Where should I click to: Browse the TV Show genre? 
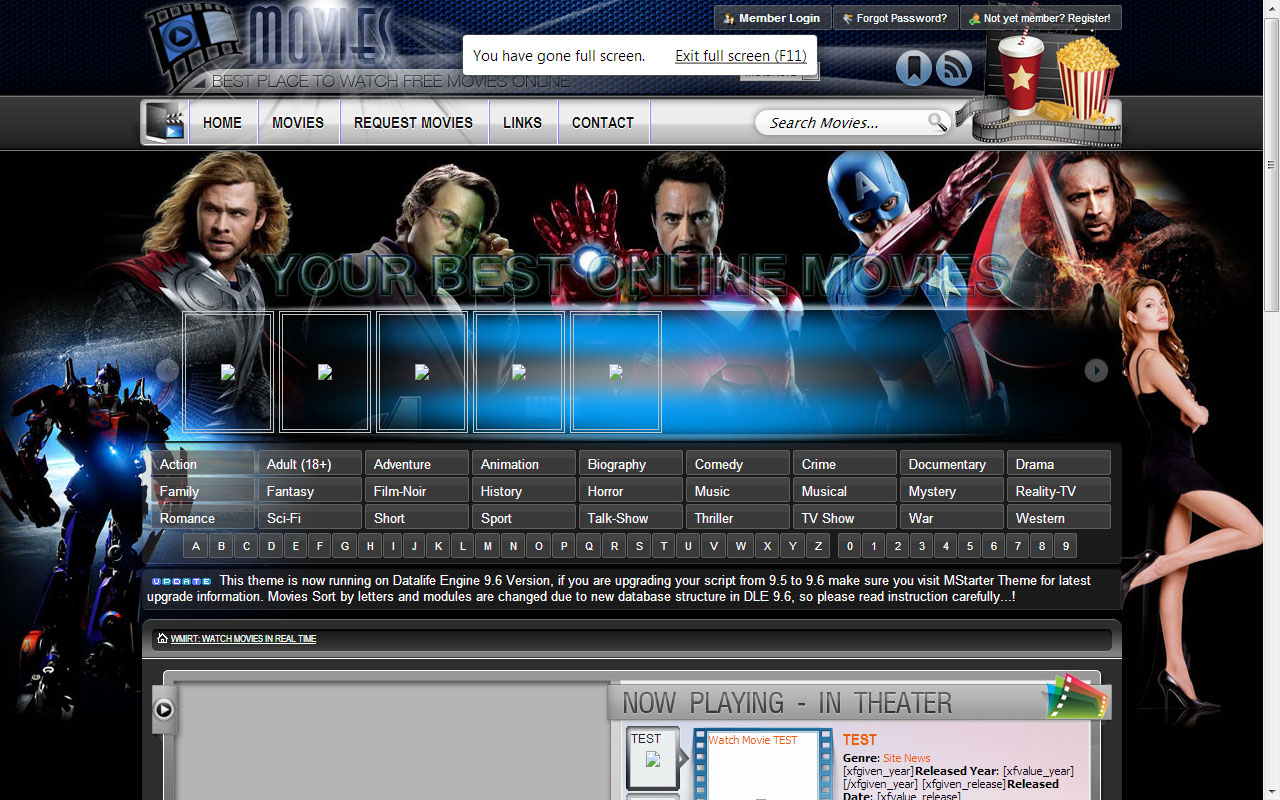pyautogui.click(x=845, y=518)
